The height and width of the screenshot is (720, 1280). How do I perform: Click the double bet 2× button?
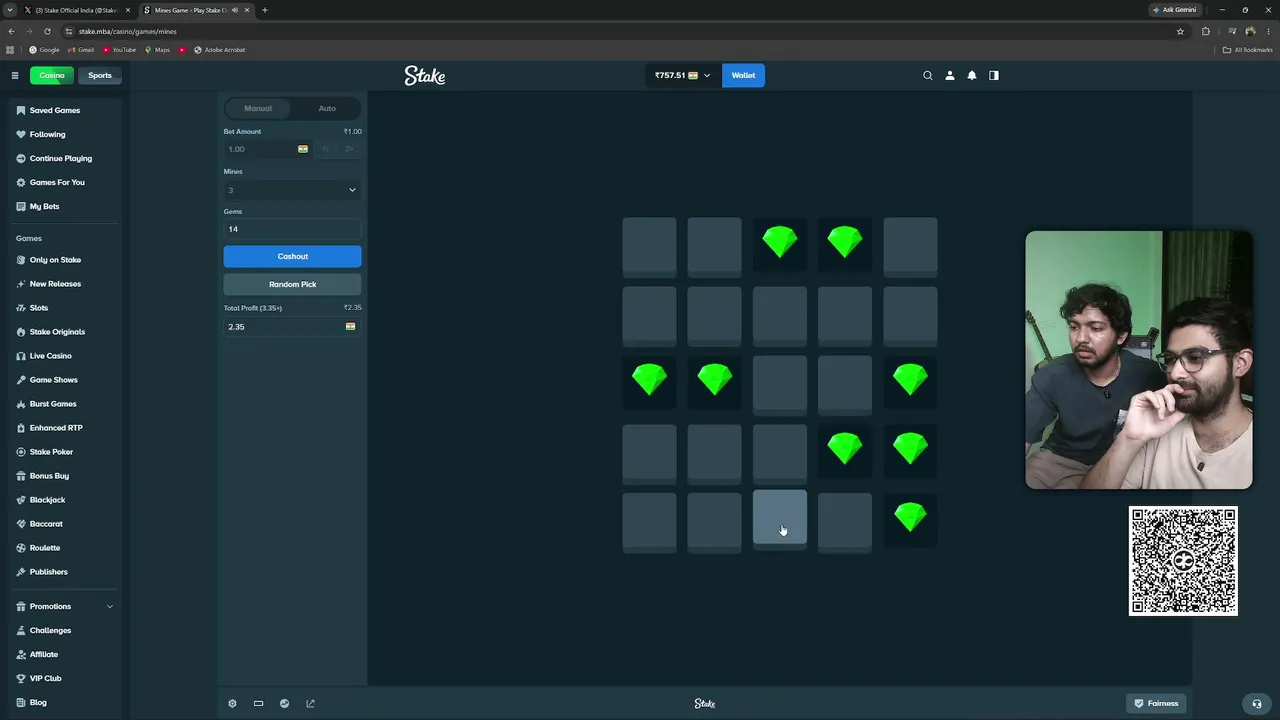coord(349,149)
